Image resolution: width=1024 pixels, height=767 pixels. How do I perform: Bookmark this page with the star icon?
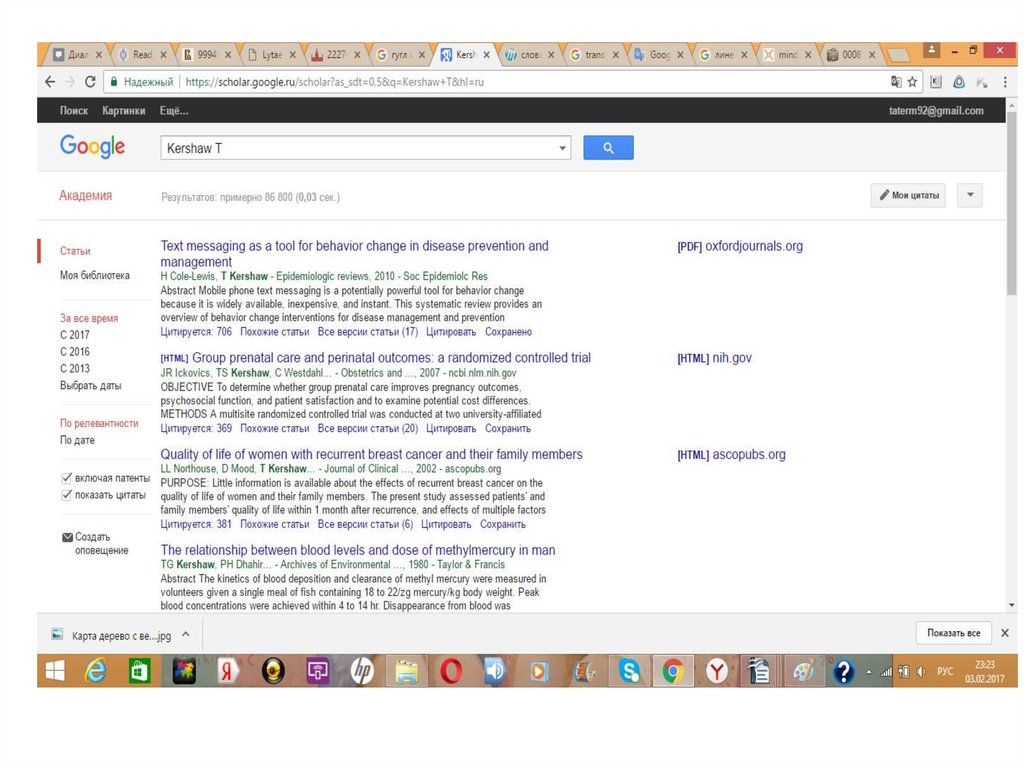(x=912, y=82)
